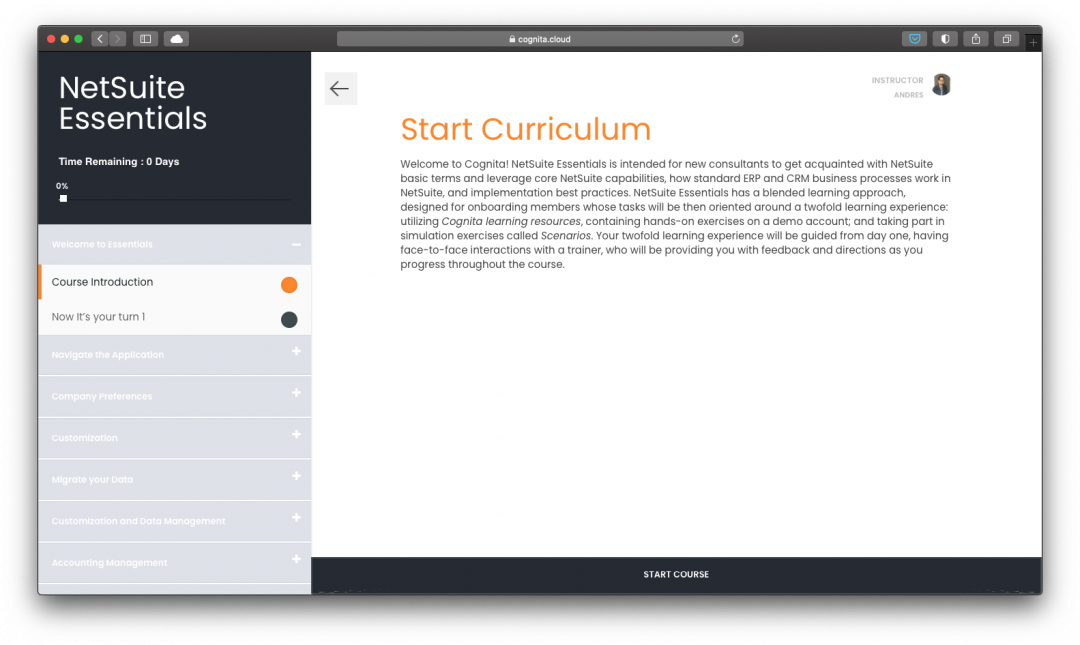Click the Start Curriculum heading
The image size is (1080, 645).
[x=526, y=130]
